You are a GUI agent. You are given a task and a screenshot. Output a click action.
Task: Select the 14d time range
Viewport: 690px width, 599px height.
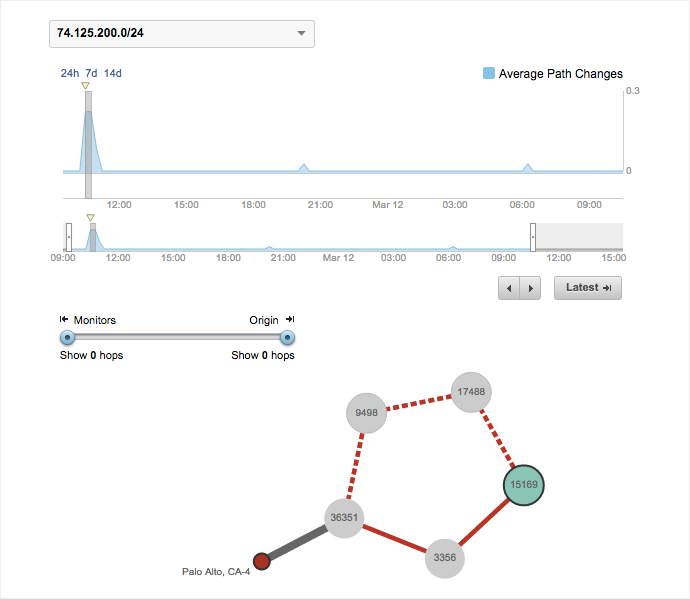(x=113, y=73)
